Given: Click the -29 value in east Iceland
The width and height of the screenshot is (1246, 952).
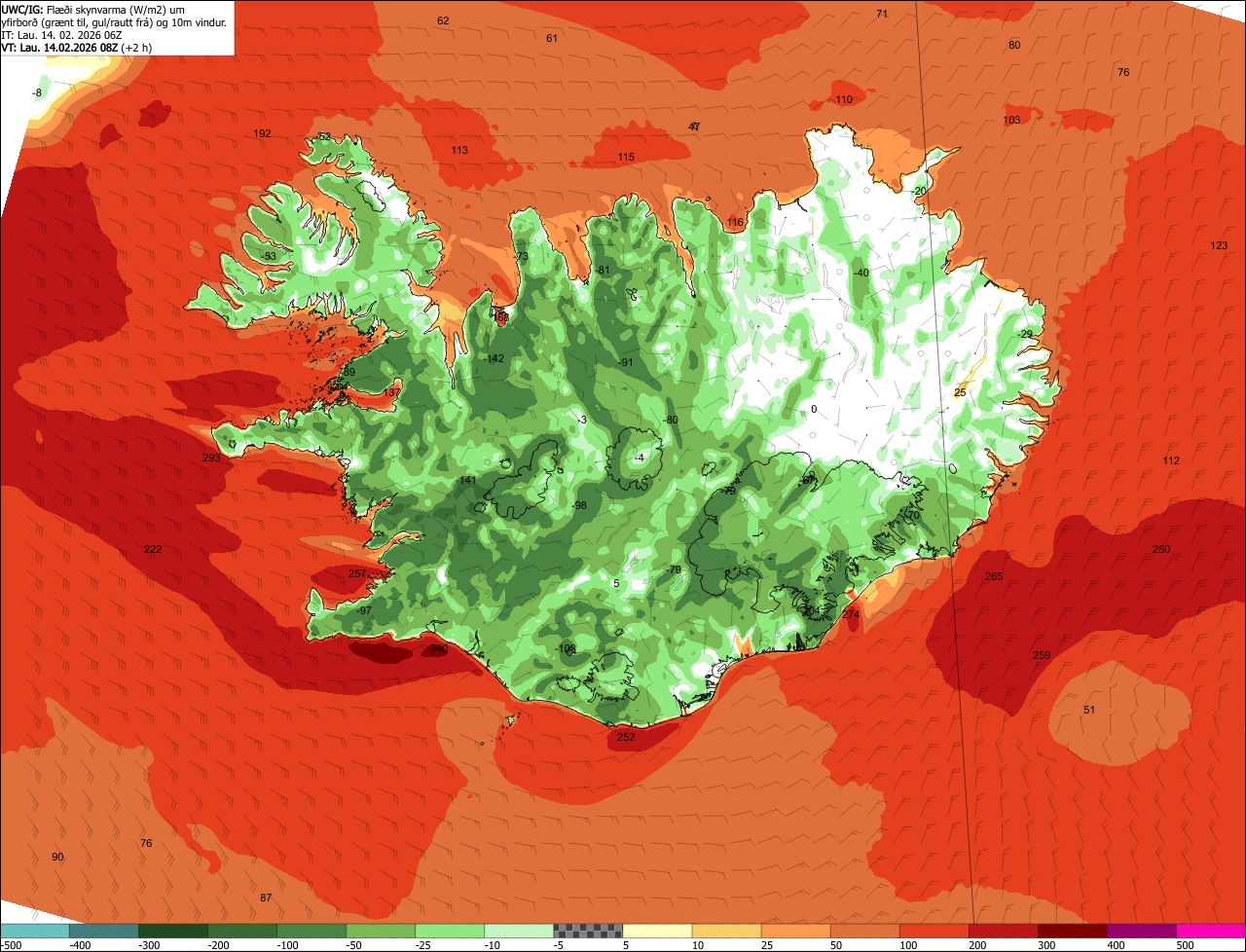Looking at the screenshot, I should coord(1025,334).
